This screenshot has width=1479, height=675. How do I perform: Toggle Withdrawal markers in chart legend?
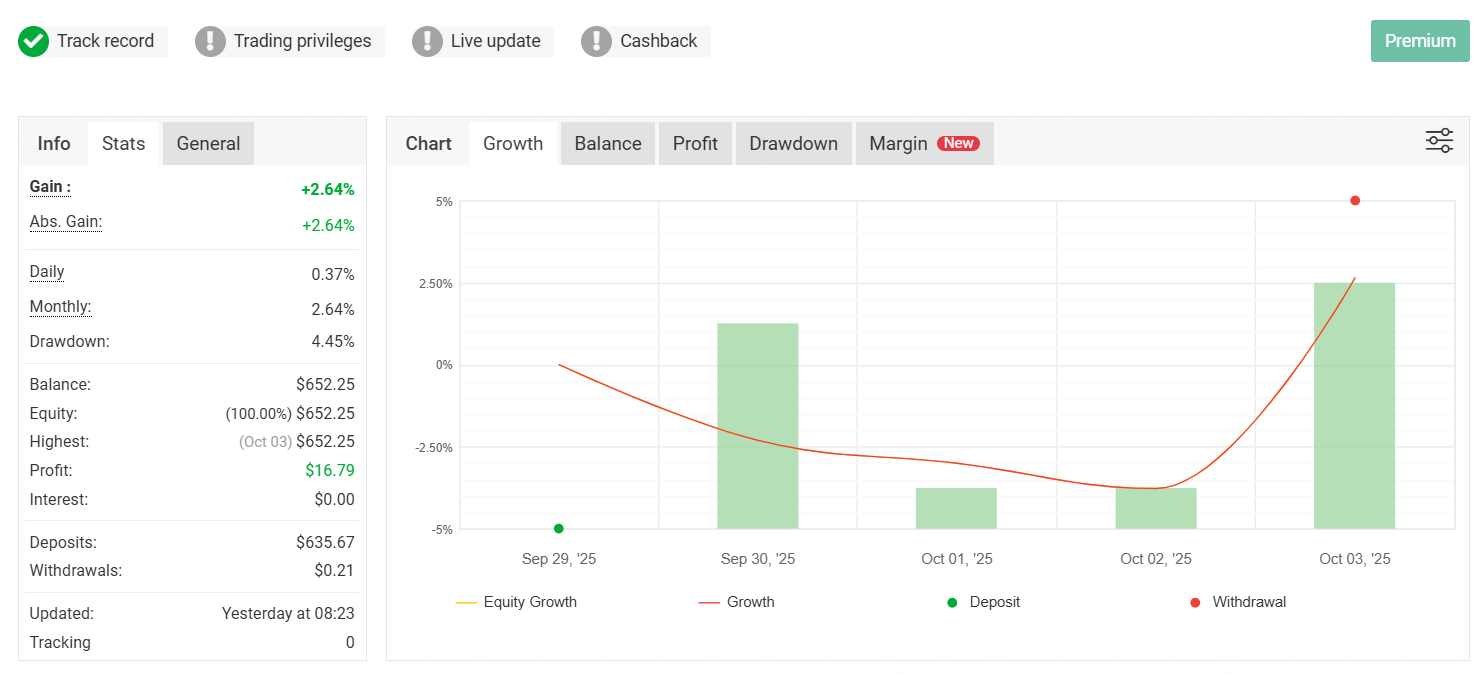pos(1238,602)
